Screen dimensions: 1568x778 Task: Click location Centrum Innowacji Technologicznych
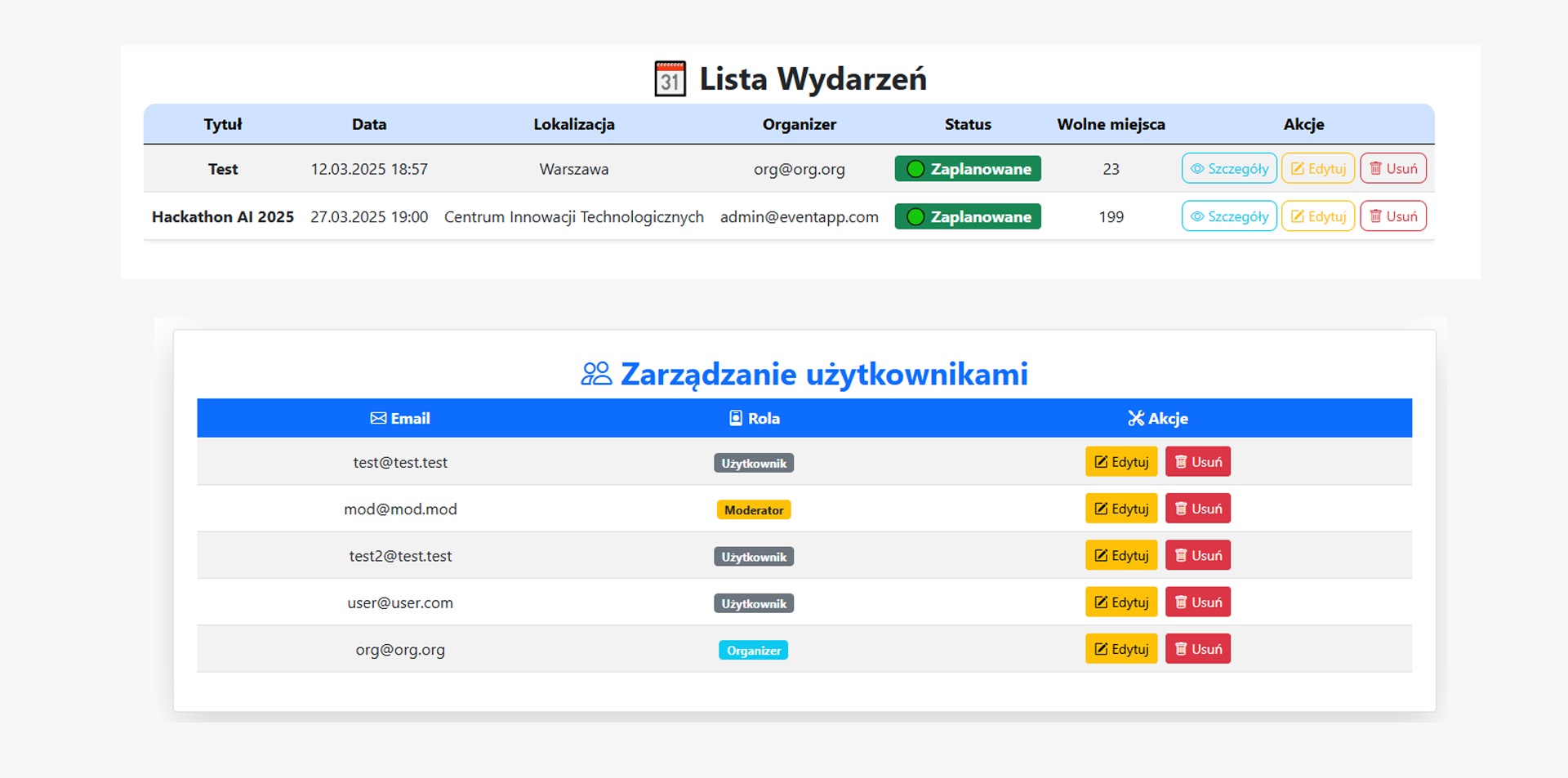pyautogui.click(x=574, y=216)
